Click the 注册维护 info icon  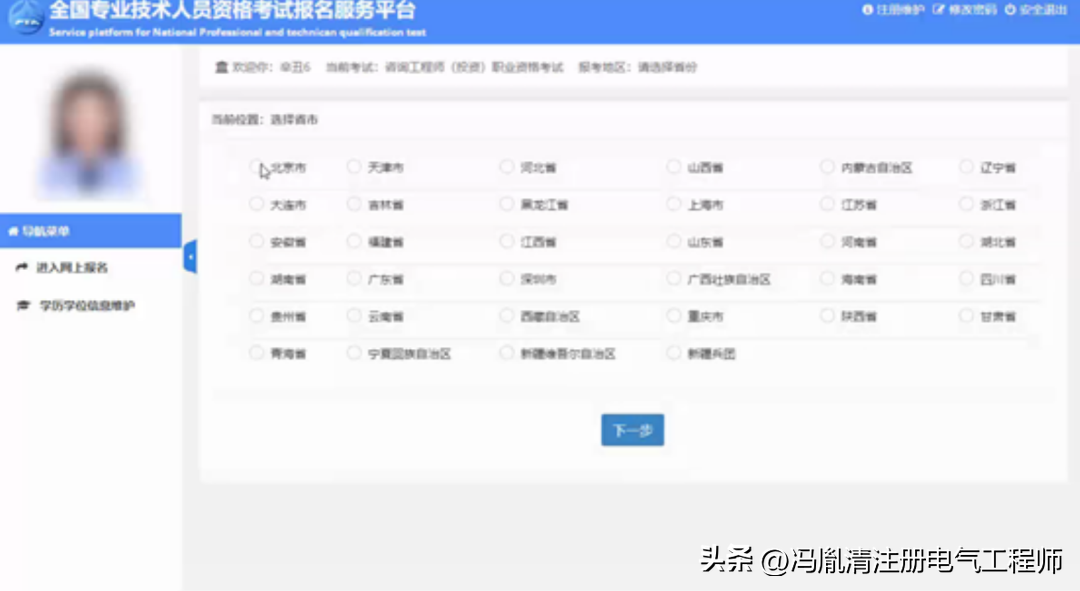[868, 10]
